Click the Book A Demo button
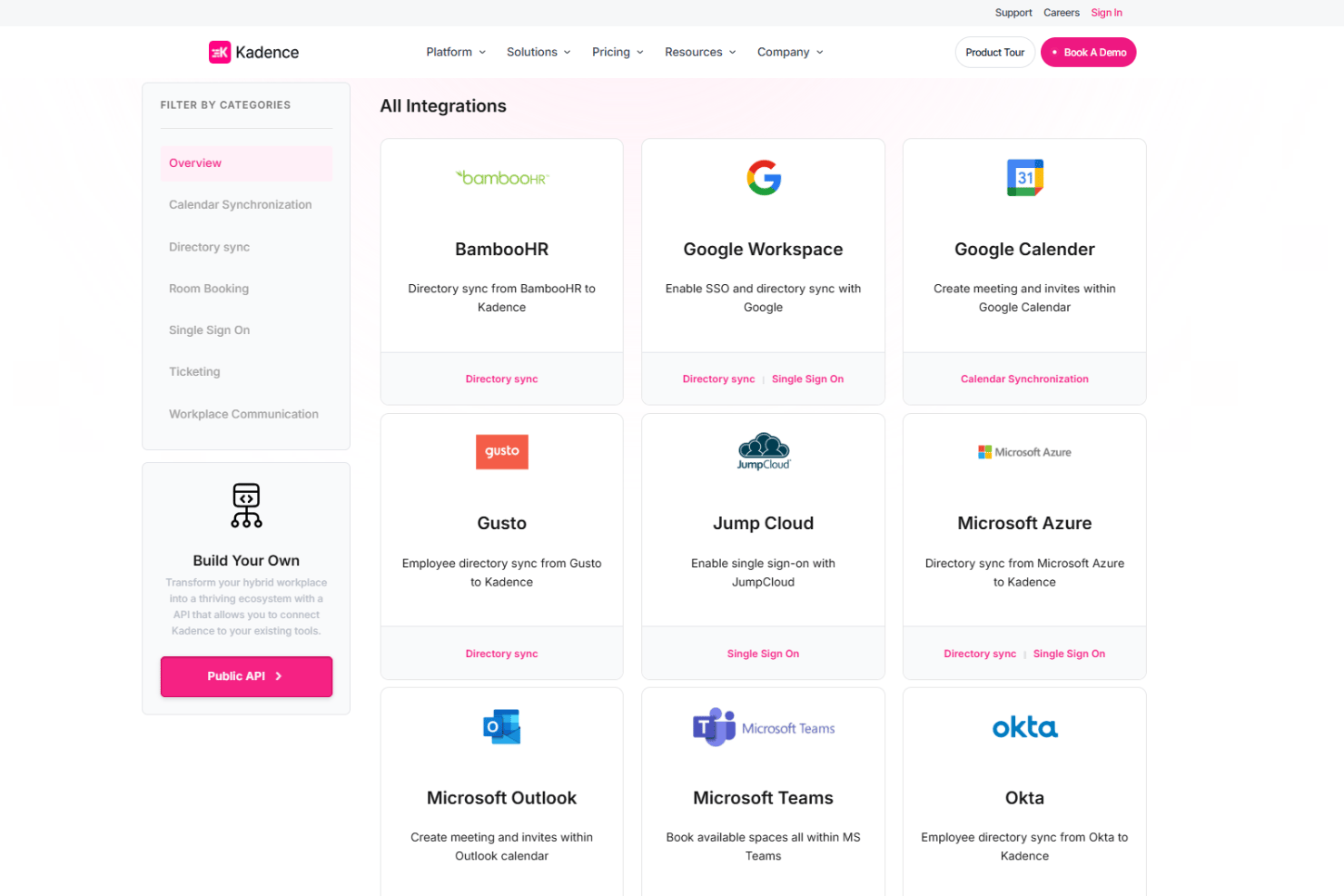Screen dimensions: 1344x896 click(x=1088, y=53)
